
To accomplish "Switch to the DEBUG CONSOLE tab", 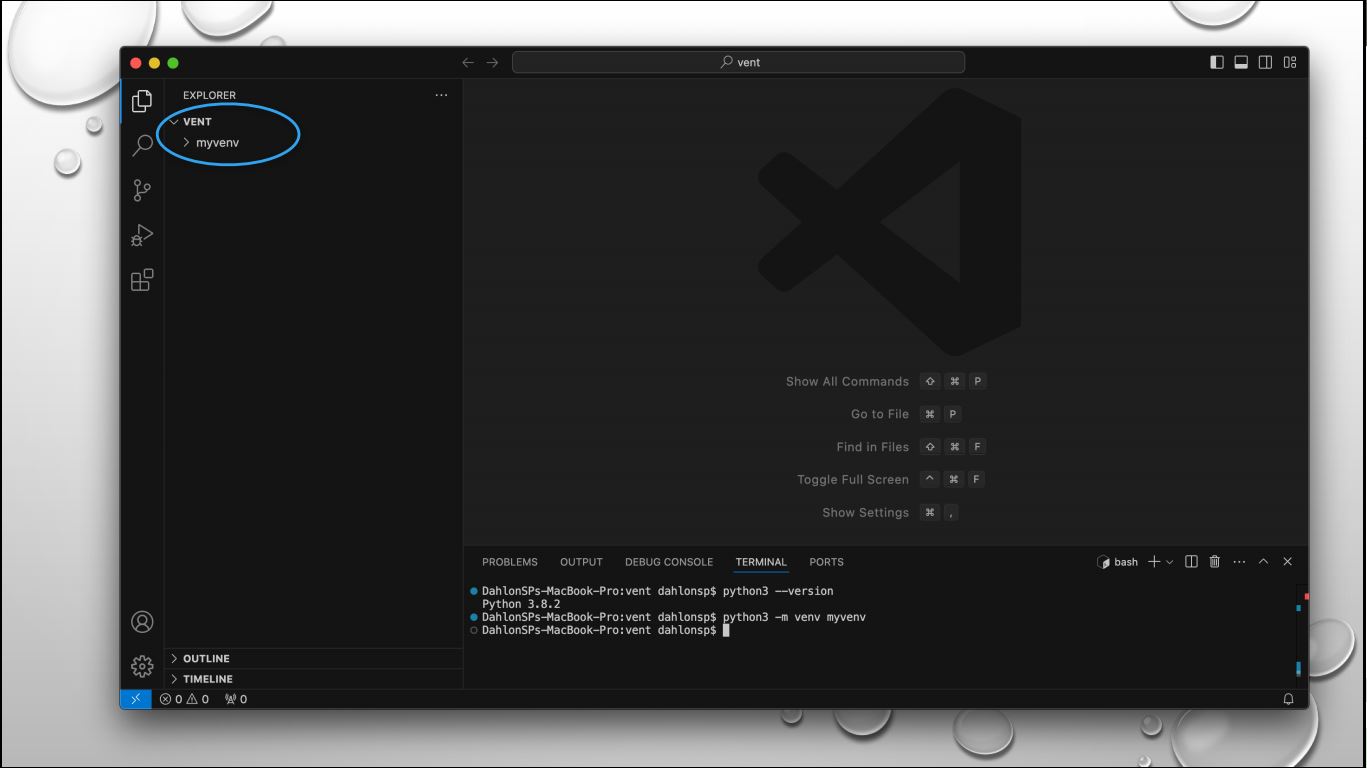I will [668, 562].
